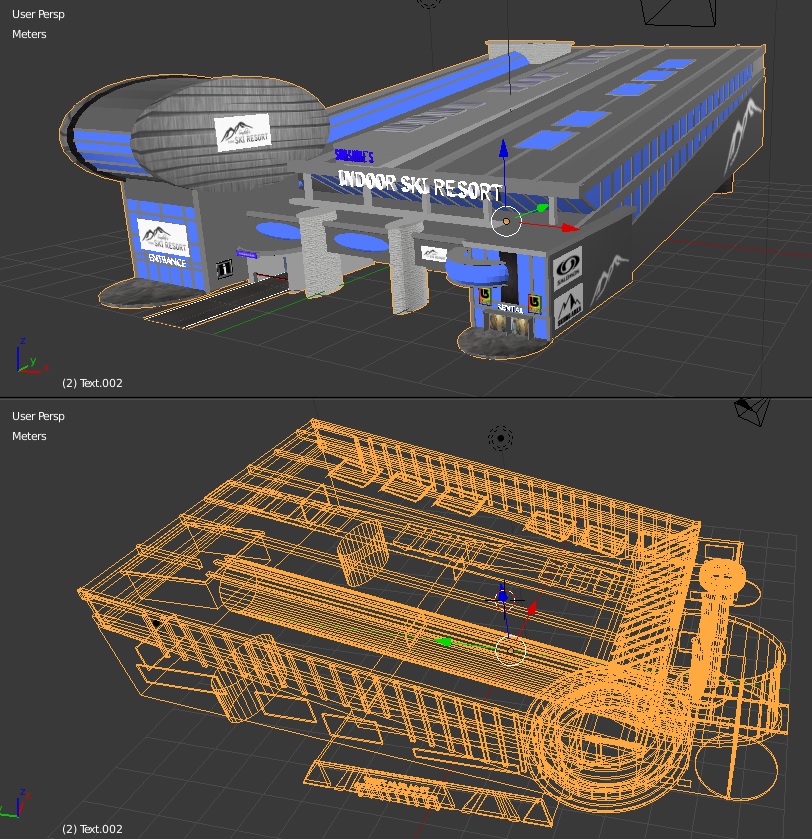Click the Text.002 label in the textured viewport
Image resolution: width=812 pixels, height=839 pixels.
point(92,383)
